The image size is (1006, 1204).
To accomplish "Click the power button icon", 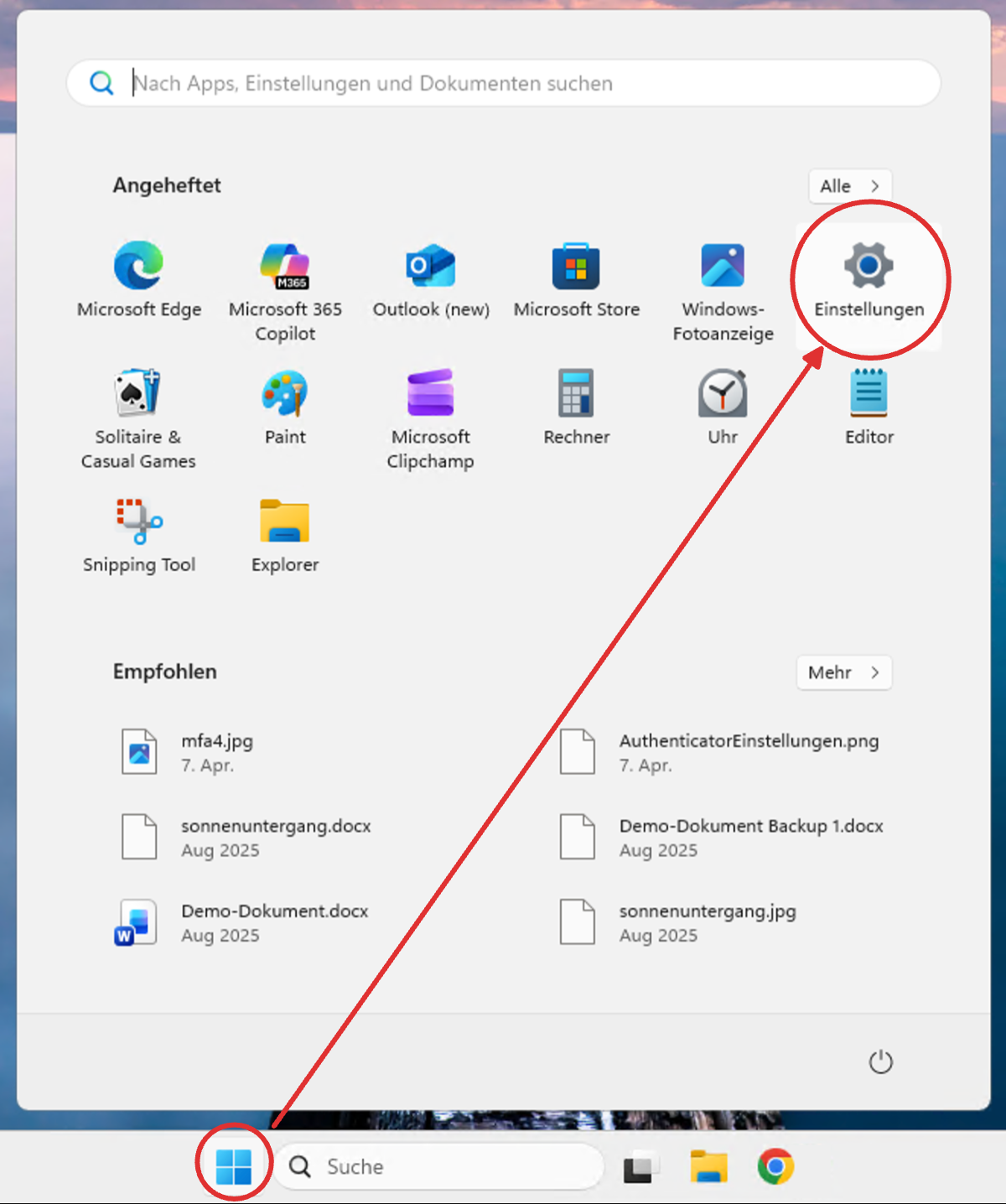I will (x=880, y=1062).
